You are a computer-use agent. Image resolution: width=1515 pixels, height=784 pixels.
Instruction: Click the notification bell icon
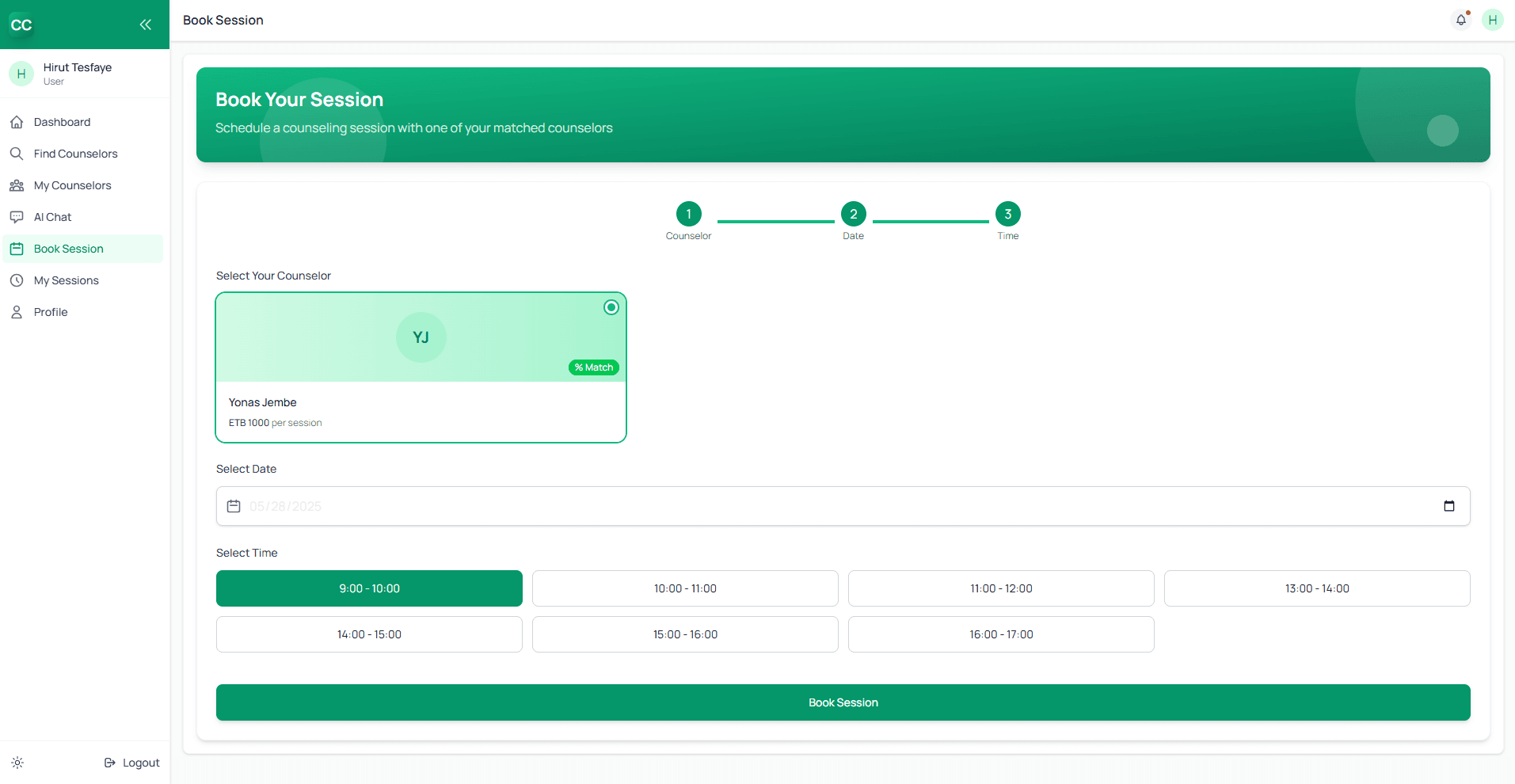click(x=1460, y=20)
